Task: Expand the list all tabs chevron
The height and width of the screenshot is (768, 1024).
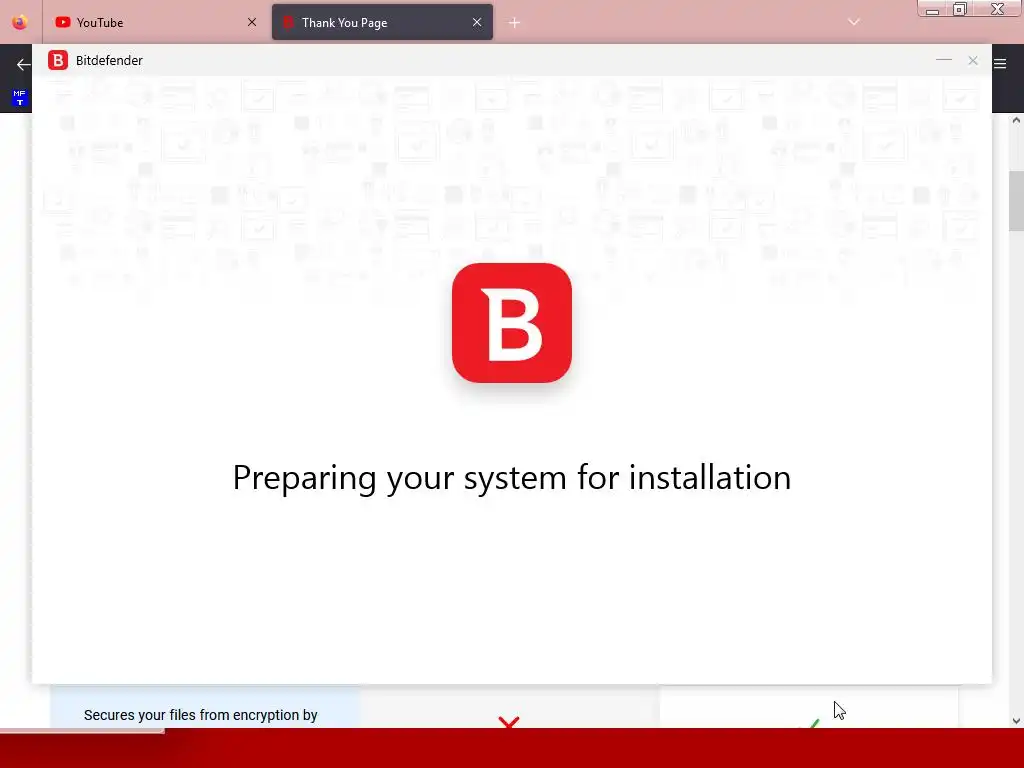Action: 854,22
